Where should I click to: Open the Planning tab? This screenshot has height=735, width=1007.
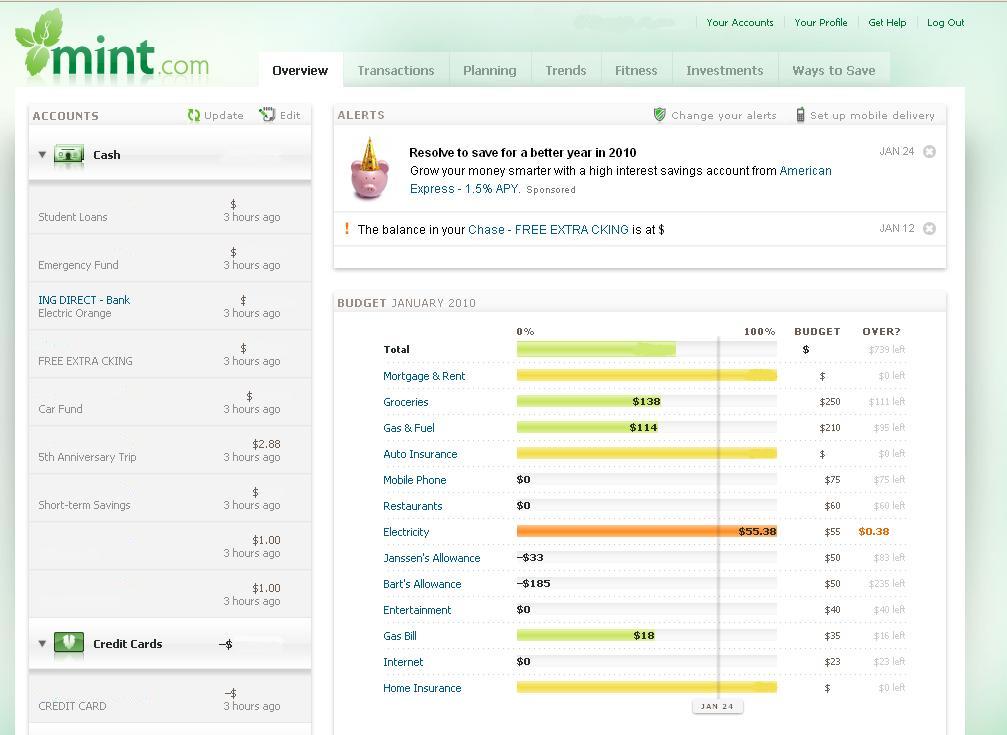pyautogui.click(x=489, y=70)
